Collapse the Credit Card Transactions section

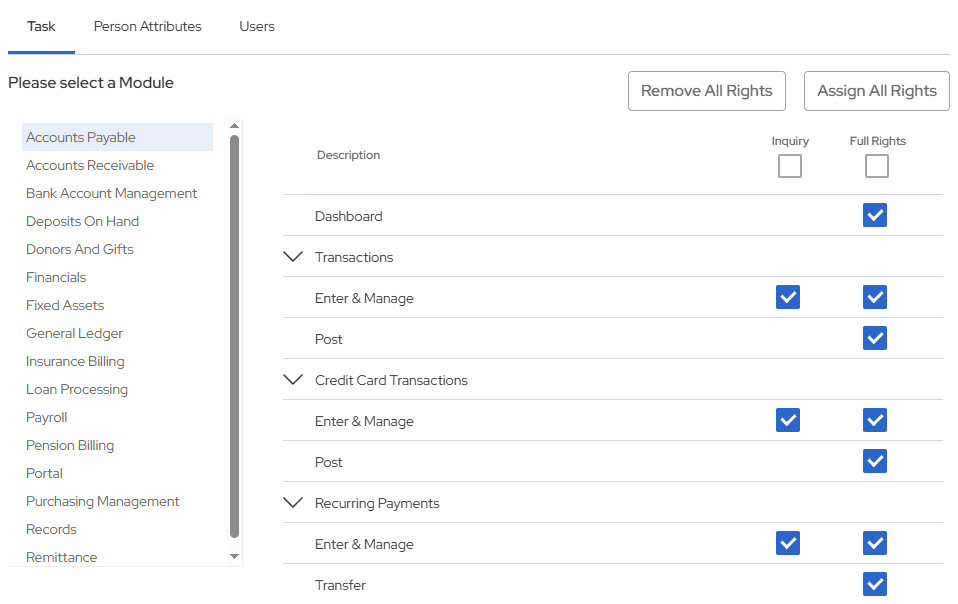click(x=293, y=380)
